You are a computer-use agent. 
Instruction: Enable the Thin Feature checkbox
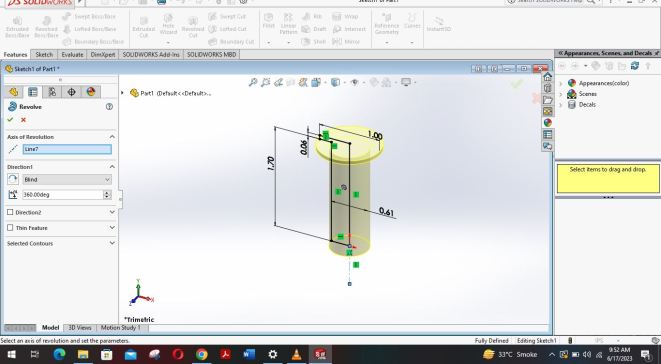tap(10, 228)
